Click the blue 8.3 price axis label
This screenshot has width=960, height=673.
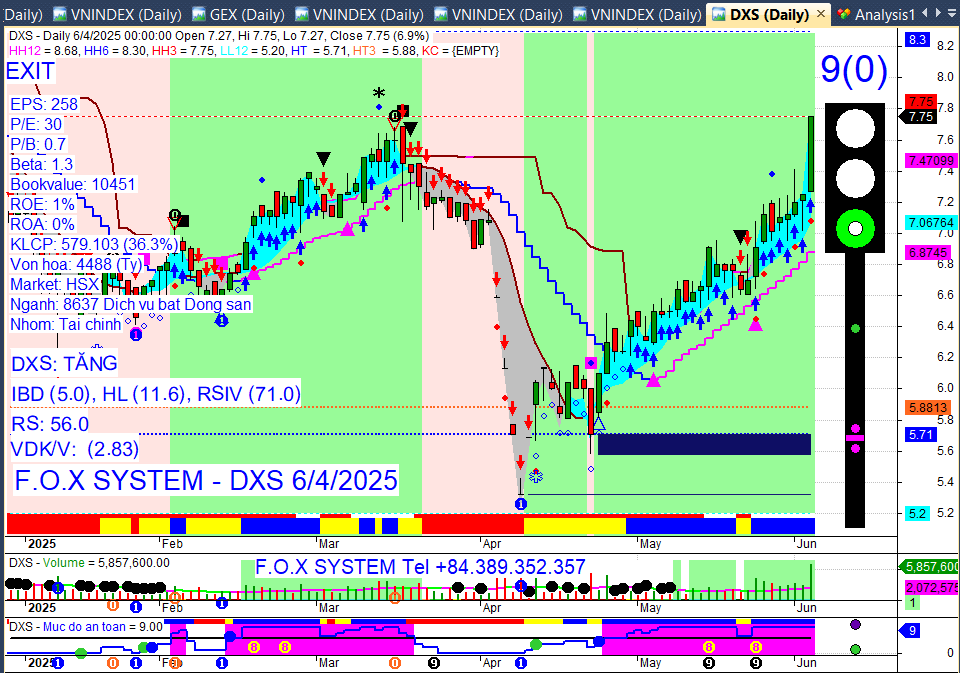point(917,40)
